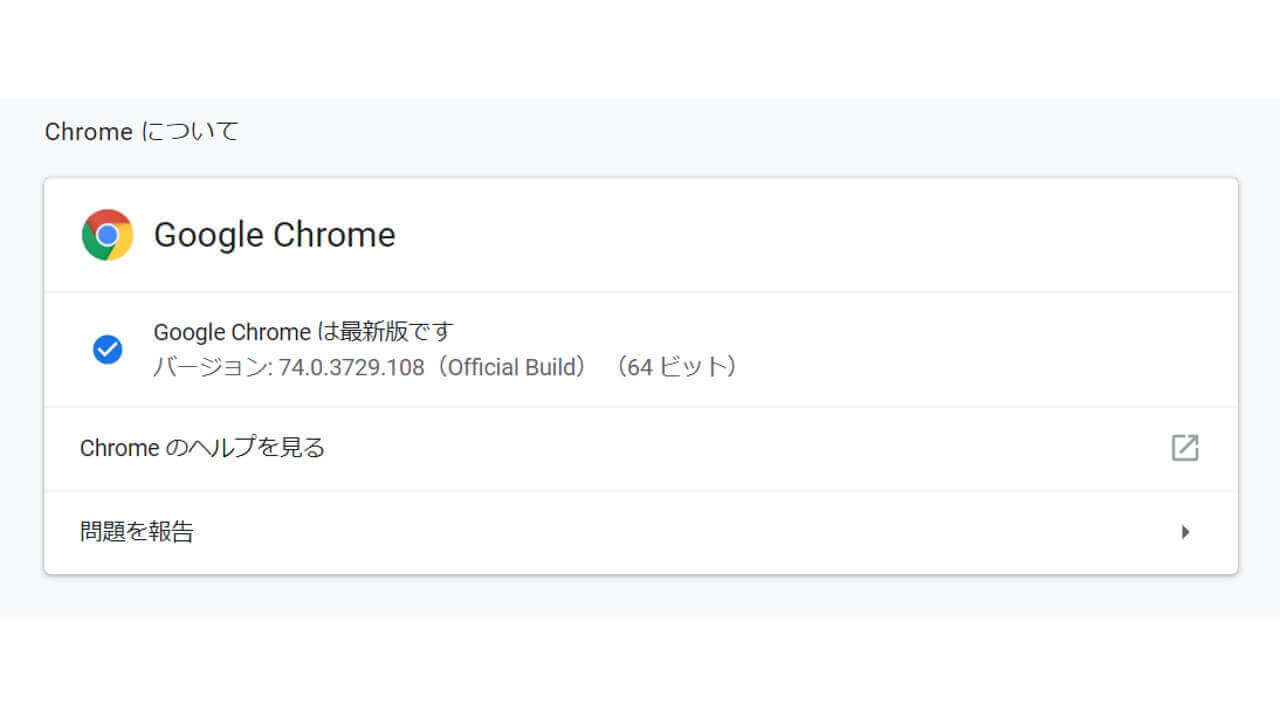Expand the 問題を報告 arrow
This screenshot has width=1280, height=720.
tap(1185, 532)
